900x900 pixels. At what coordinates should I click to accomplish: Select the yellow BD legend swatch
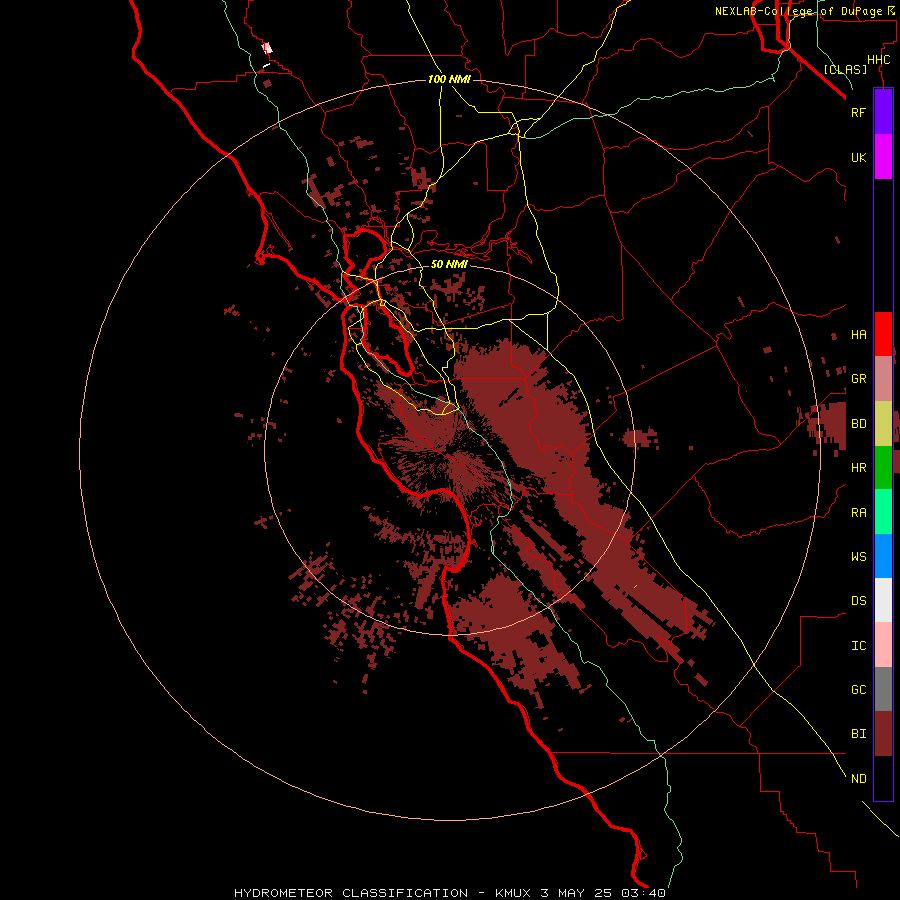(x=883, y=423)
